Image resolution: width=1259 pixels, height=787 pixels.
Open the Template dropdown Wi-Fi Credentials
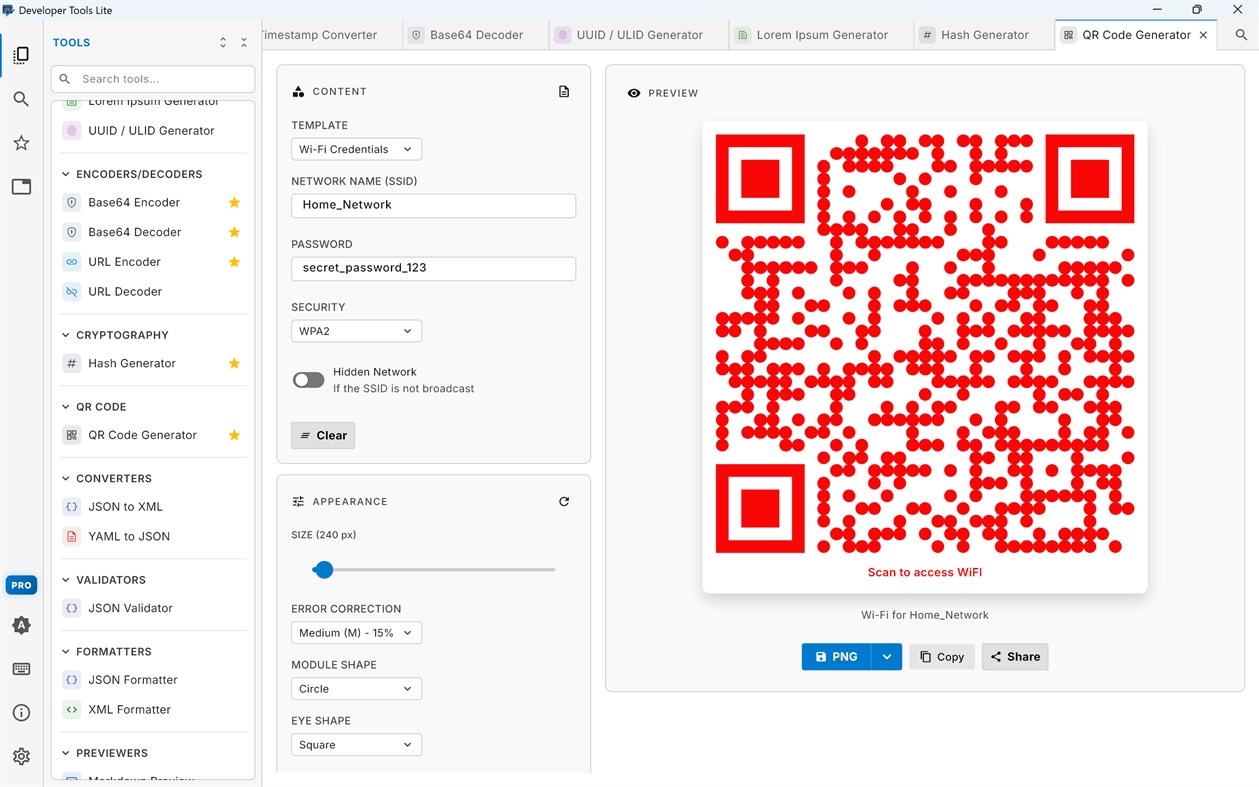[356, 149]
